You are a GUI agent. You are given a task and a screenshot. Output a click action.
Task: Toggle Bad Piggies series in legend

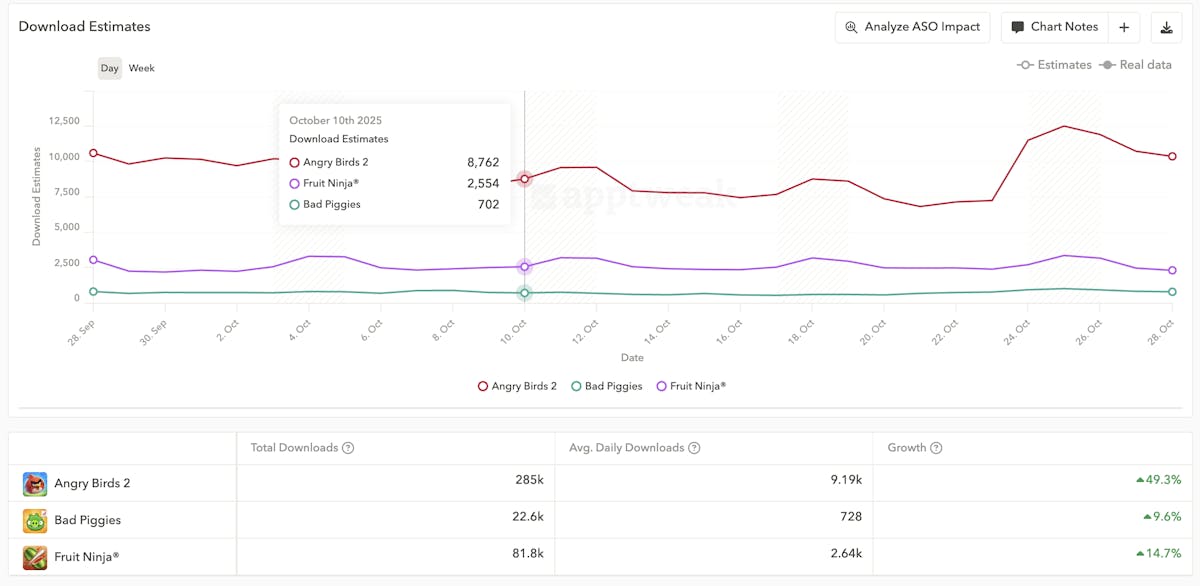point(607,386)
